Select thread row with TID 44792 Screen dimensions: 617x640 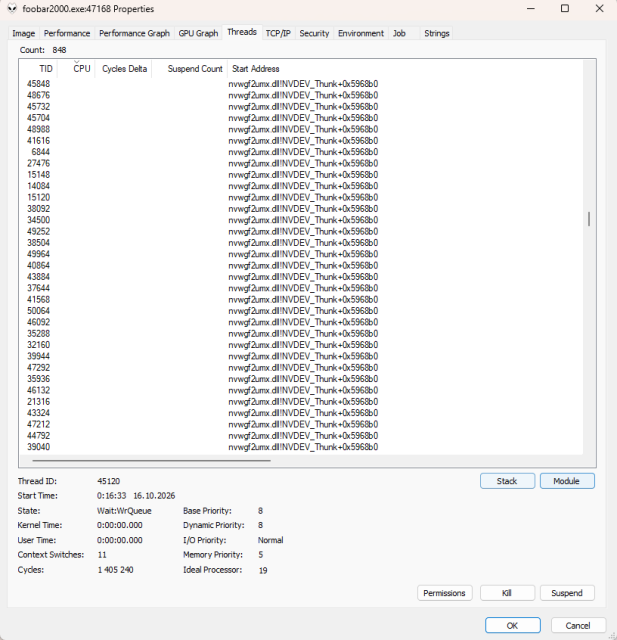301,436
